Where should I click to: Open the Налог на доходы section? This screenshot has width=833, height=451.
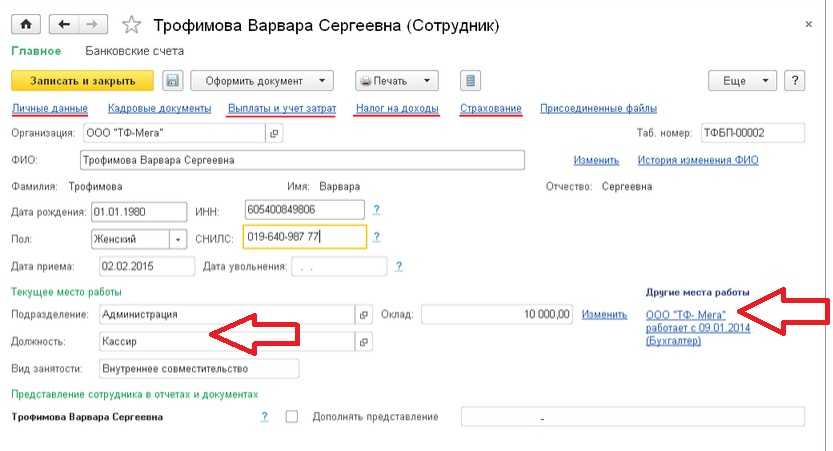pos(397,108)
